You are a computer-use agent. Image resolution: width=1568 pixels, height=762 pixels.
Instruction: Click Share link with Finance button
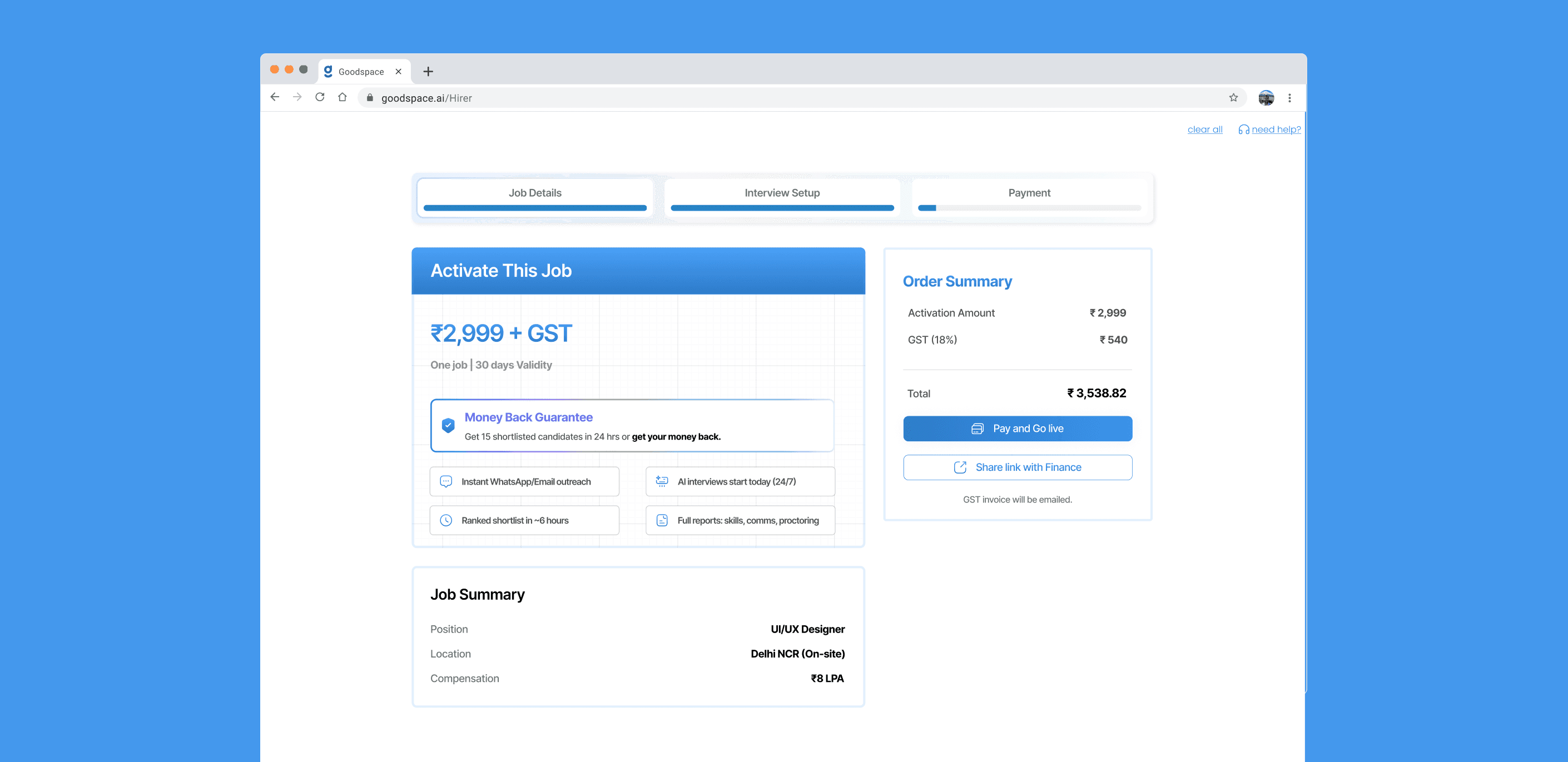(1017, 467)
